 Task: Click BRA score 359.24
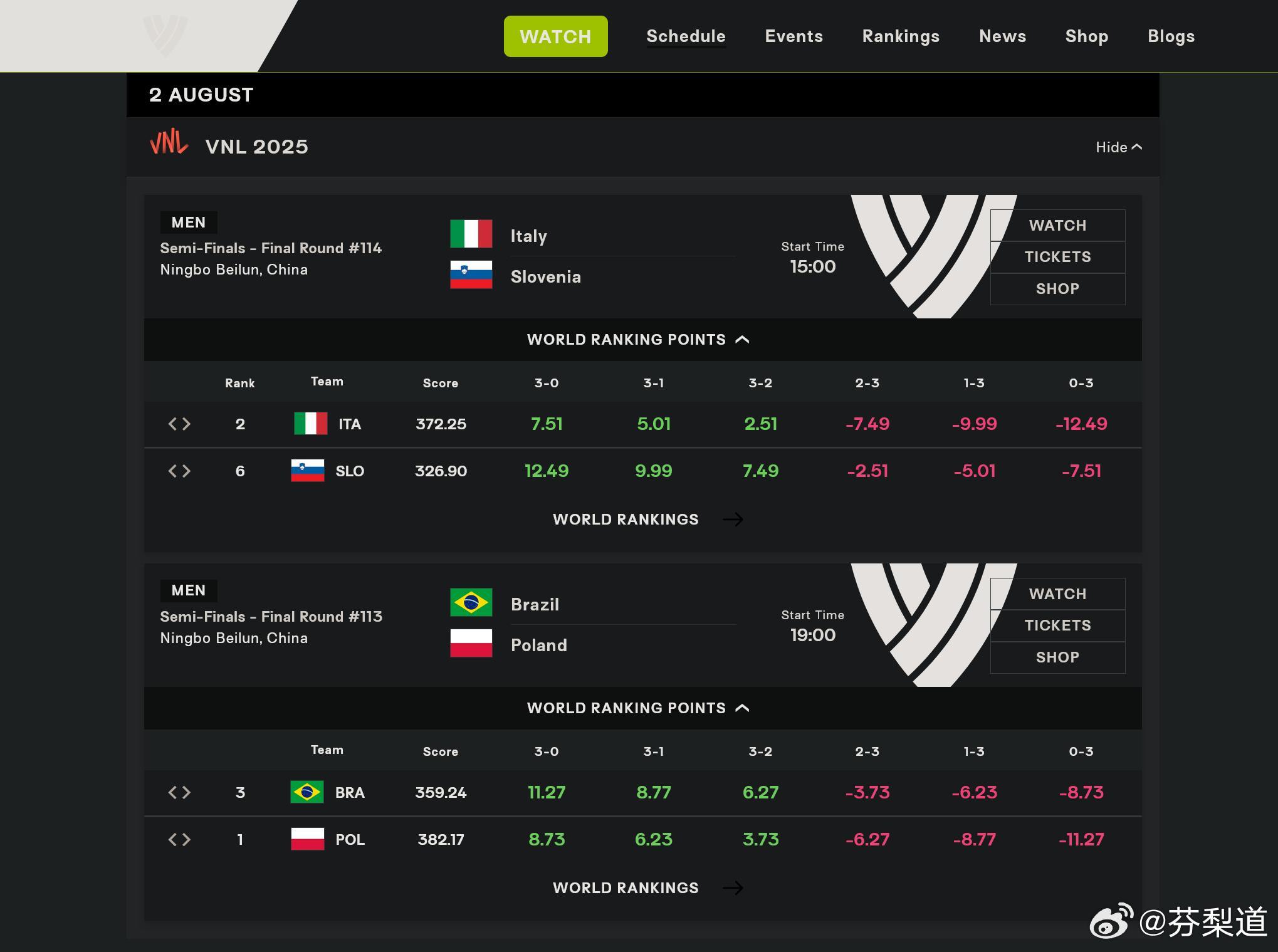coord(441,793)
